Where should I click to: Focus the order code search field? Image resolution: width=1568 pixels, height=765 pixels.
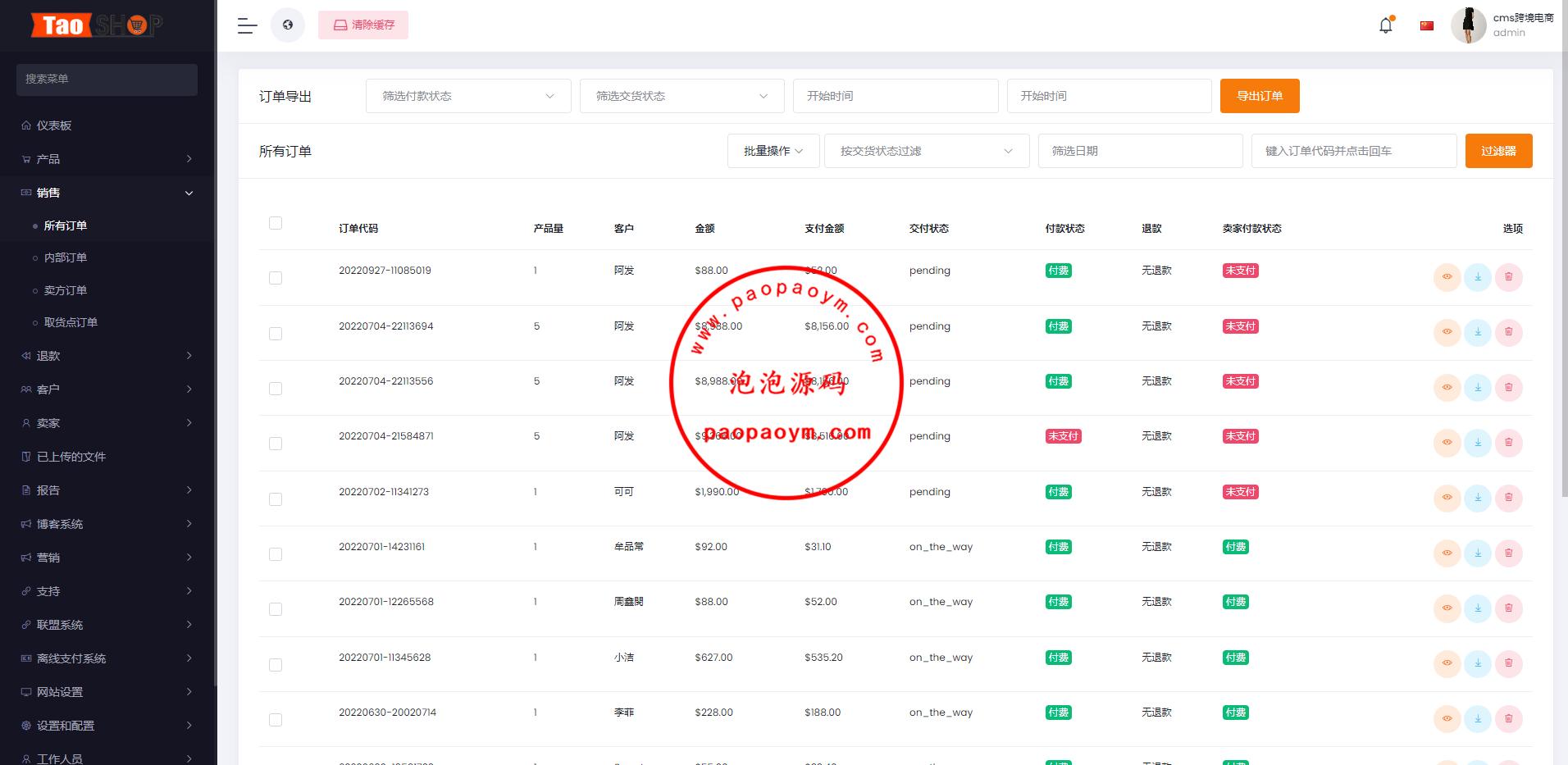[x=1353, y=151]
